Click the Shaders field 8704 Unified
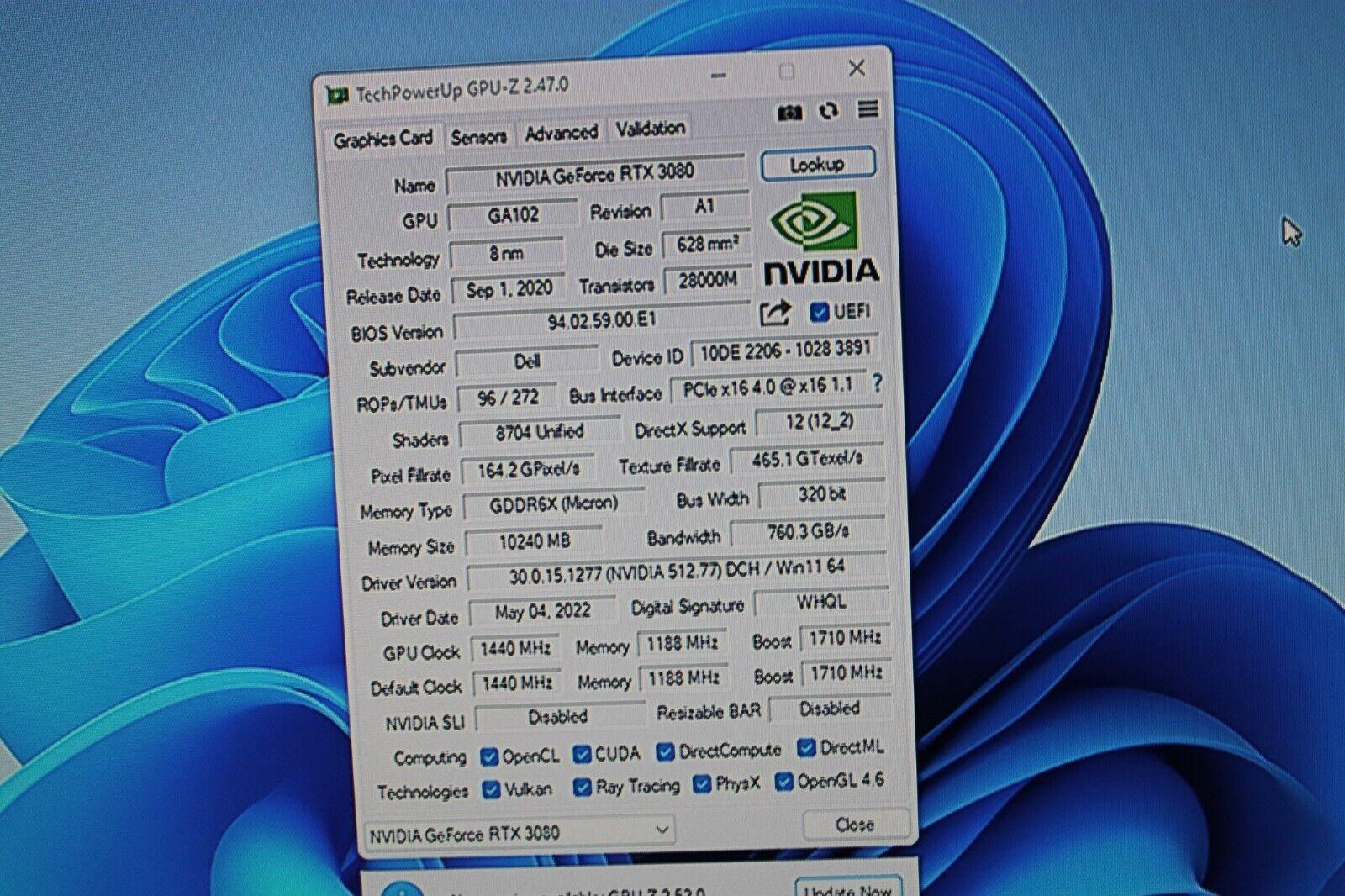The image size is (1345, 896). pos(539,432)
